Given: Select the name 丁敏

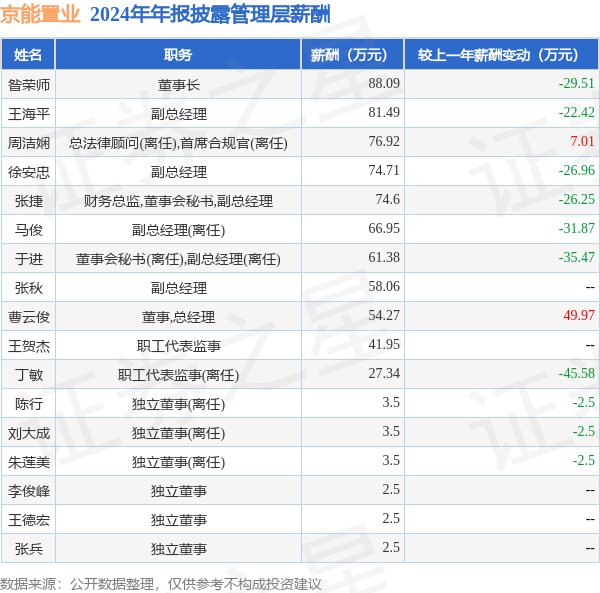Looking at the screenshot, I should click(29, 375).
